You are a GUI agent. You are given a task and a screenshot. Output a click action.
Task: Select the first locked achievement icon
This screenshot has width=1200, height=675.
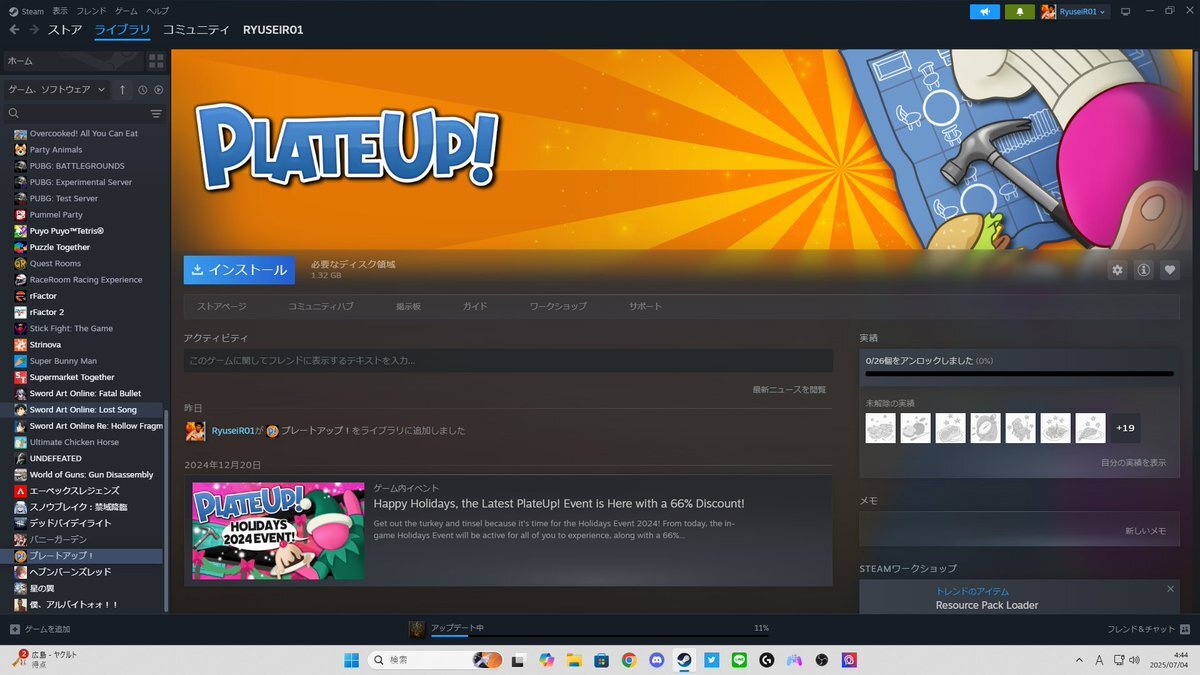click(x=880, y=428)
